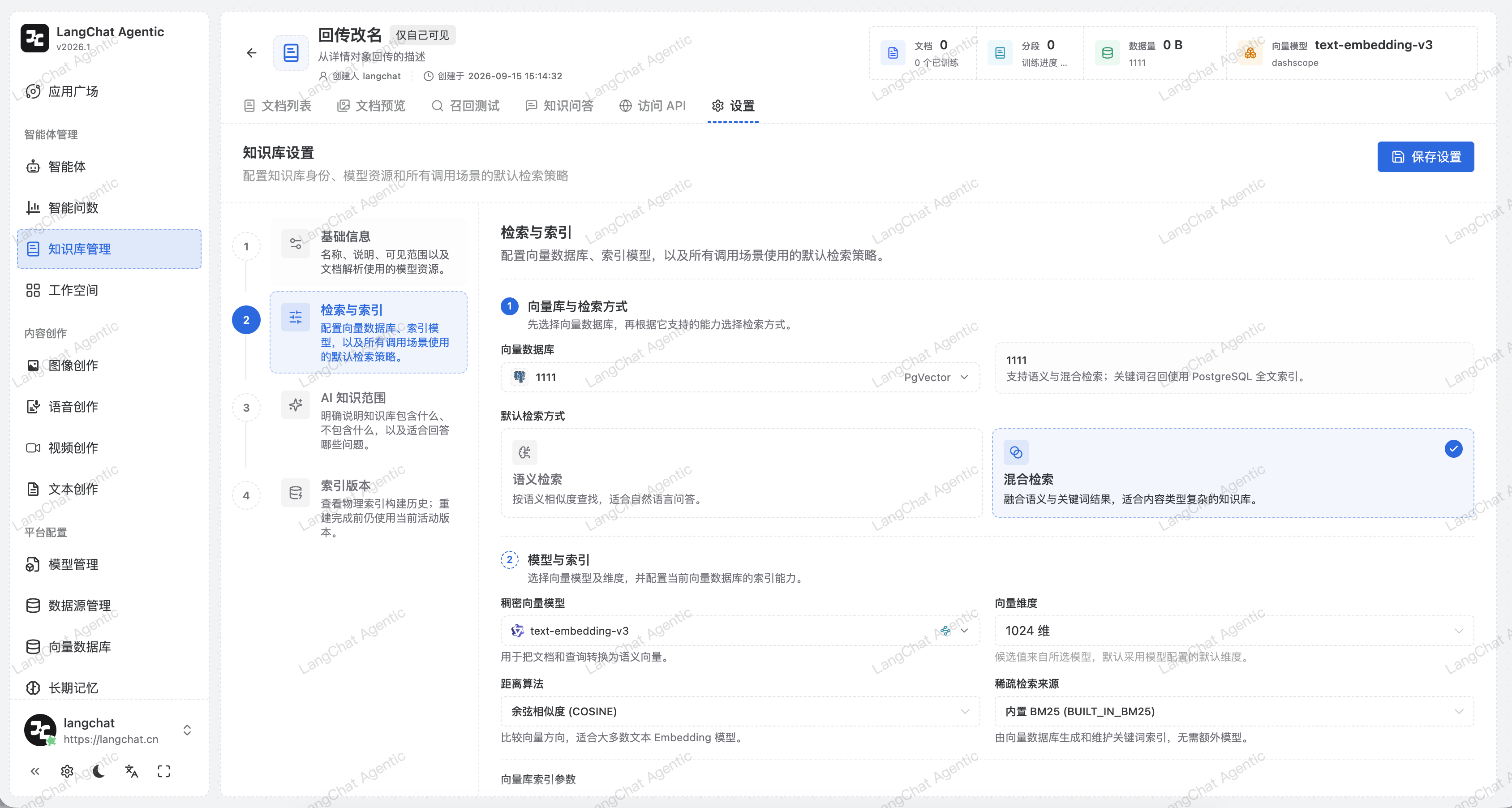The width and height of the screenshot is (1512, 808).
Task: Select 语义检索 retrieval mode
Action: click(x=741, y=473)
